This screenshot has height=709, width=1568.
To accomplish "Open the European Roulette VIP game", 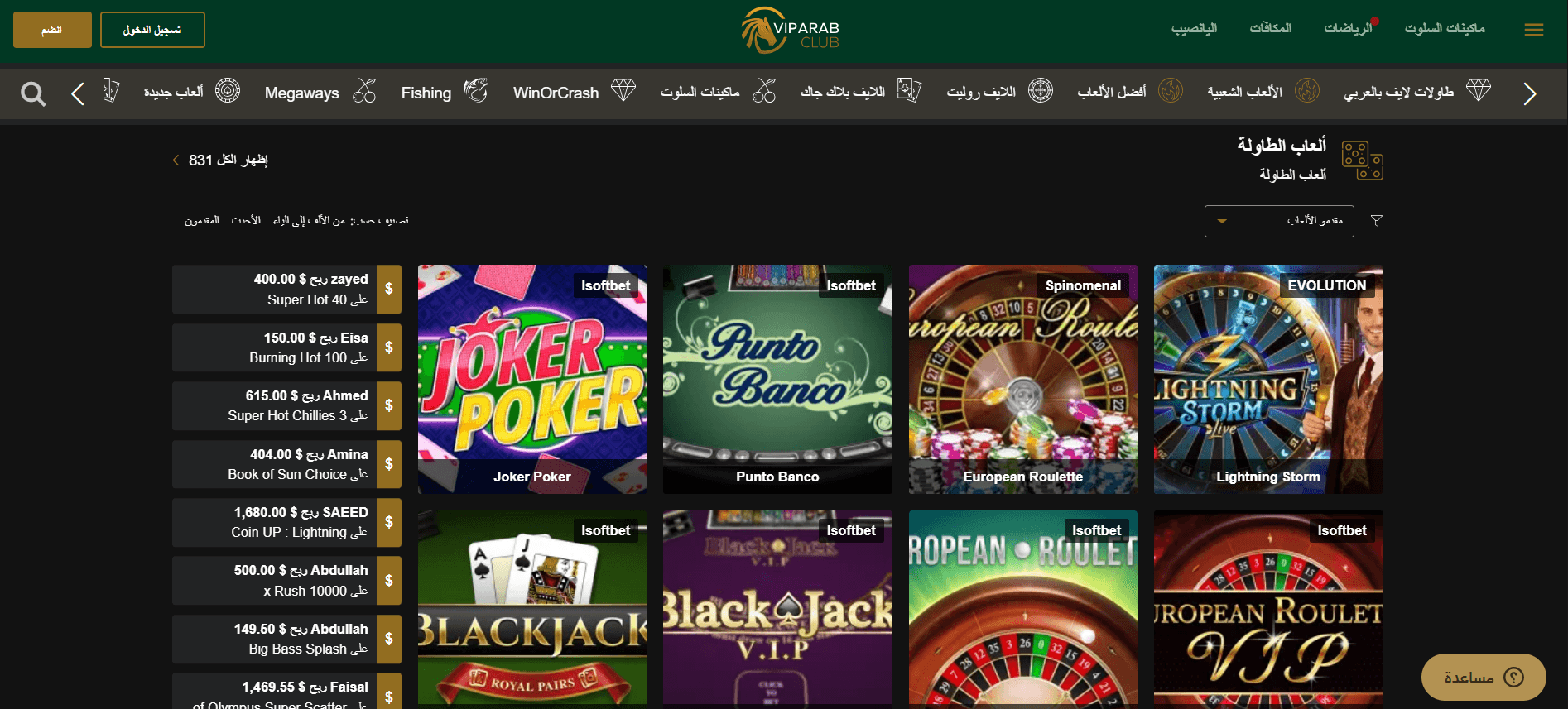I will [x=1268, y=610].
